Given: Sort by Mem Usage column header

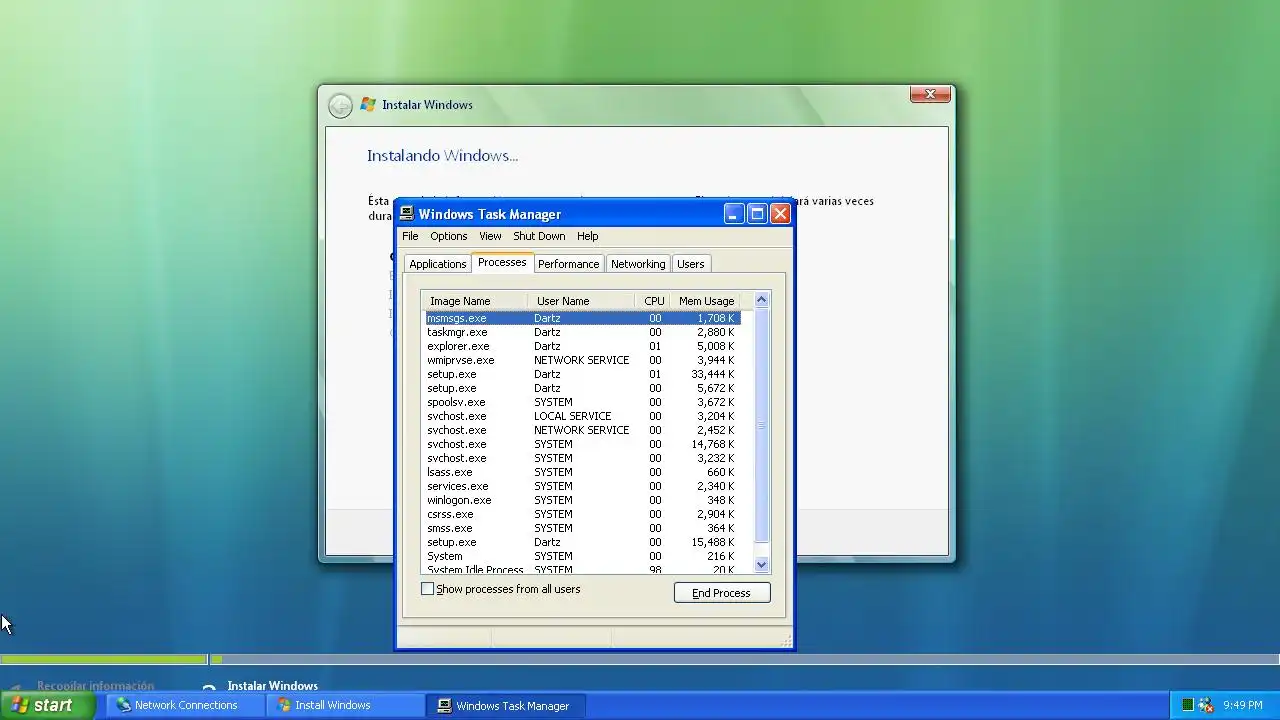Looking at the screenshot, I should tap(706, 301).
